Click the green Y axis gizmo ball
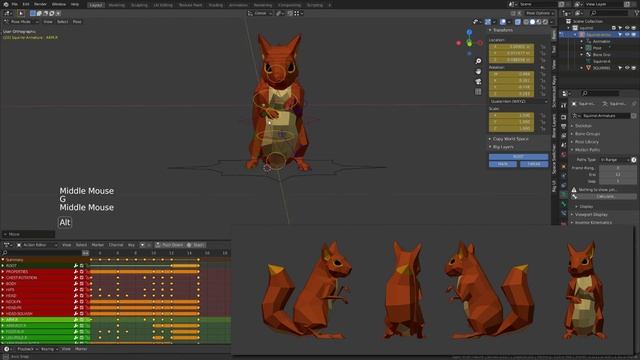 coord(469,43)
